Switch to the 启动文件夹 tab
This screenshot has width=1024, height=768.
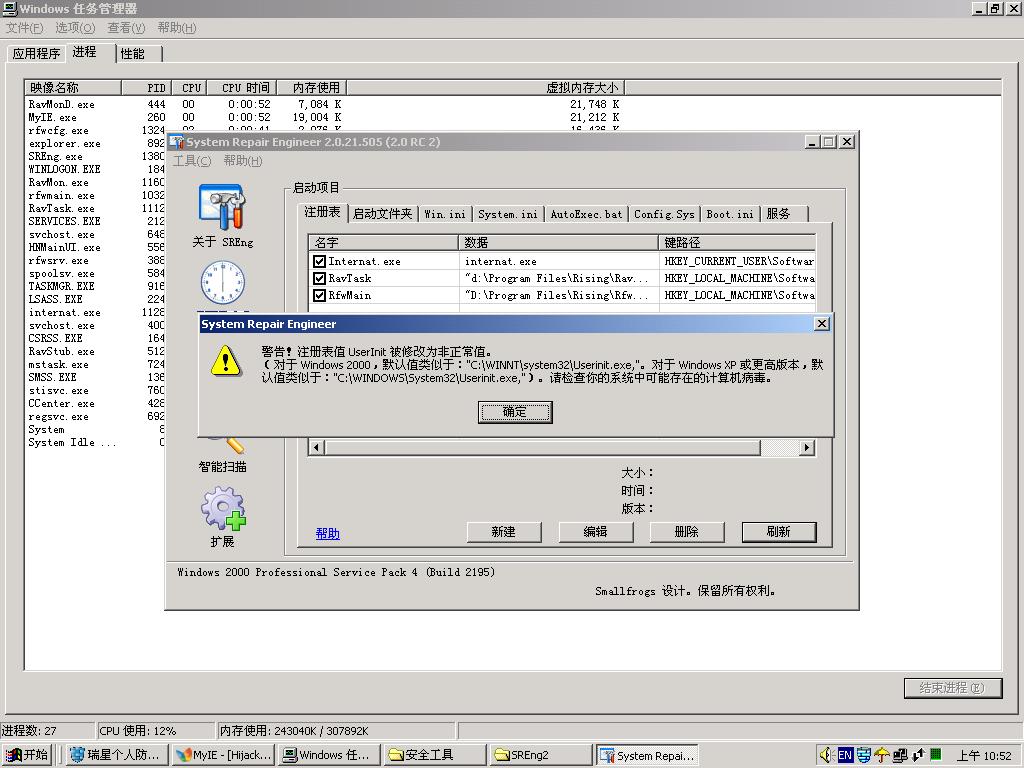coord(383,214)
